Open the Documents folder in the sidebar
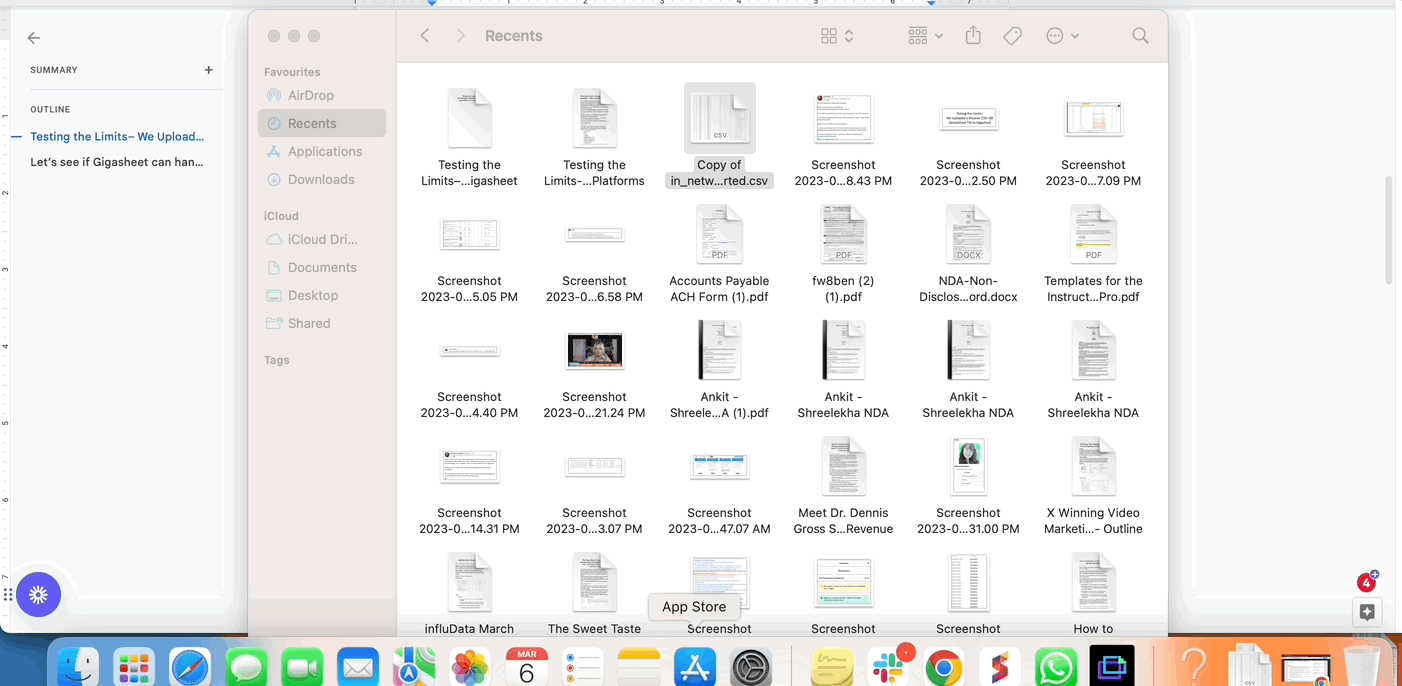This screenshot has width=1402, height=686. coord(321,267)
